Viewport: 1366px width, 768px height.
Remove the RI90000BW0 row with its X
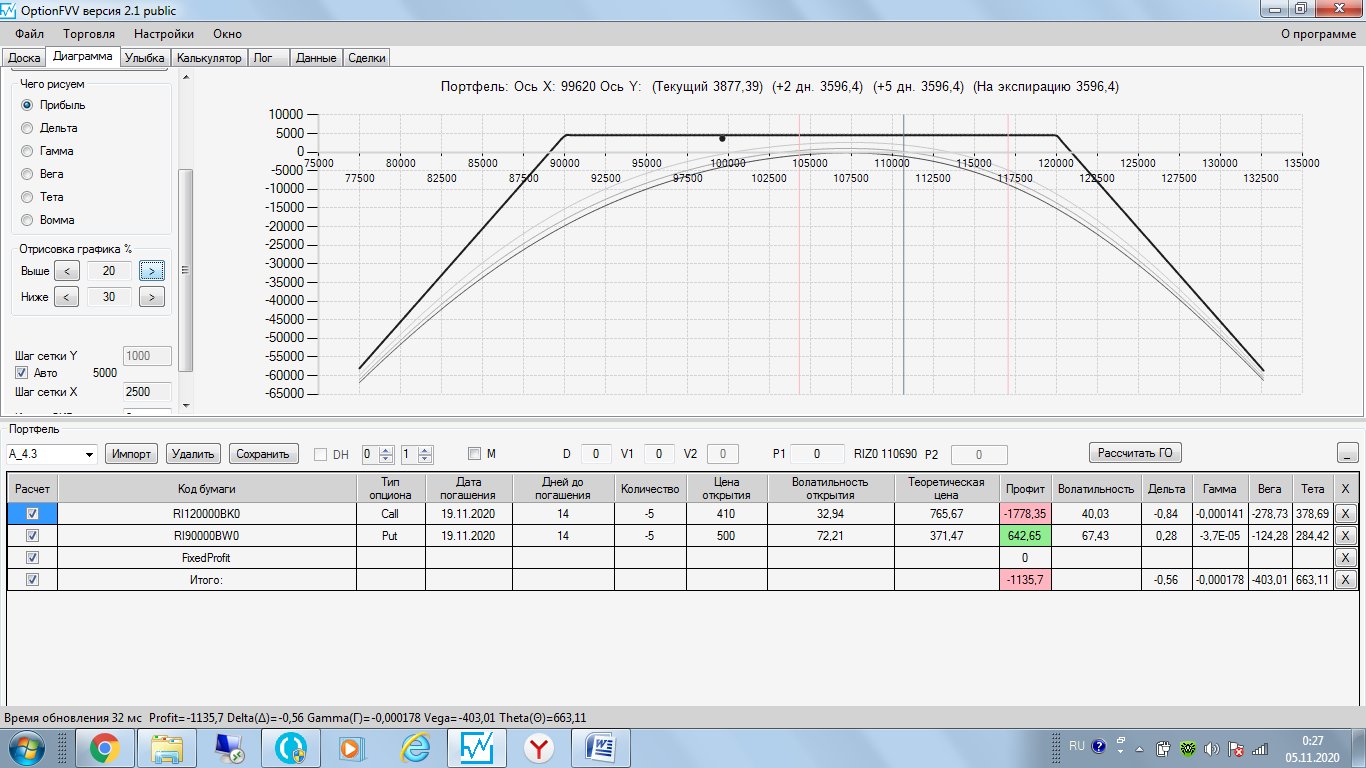(1346, 536)
